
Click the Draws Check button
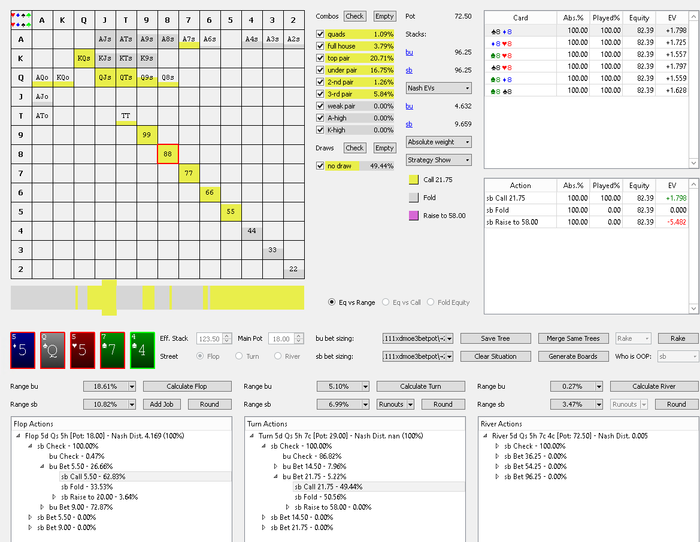[355, 148]
